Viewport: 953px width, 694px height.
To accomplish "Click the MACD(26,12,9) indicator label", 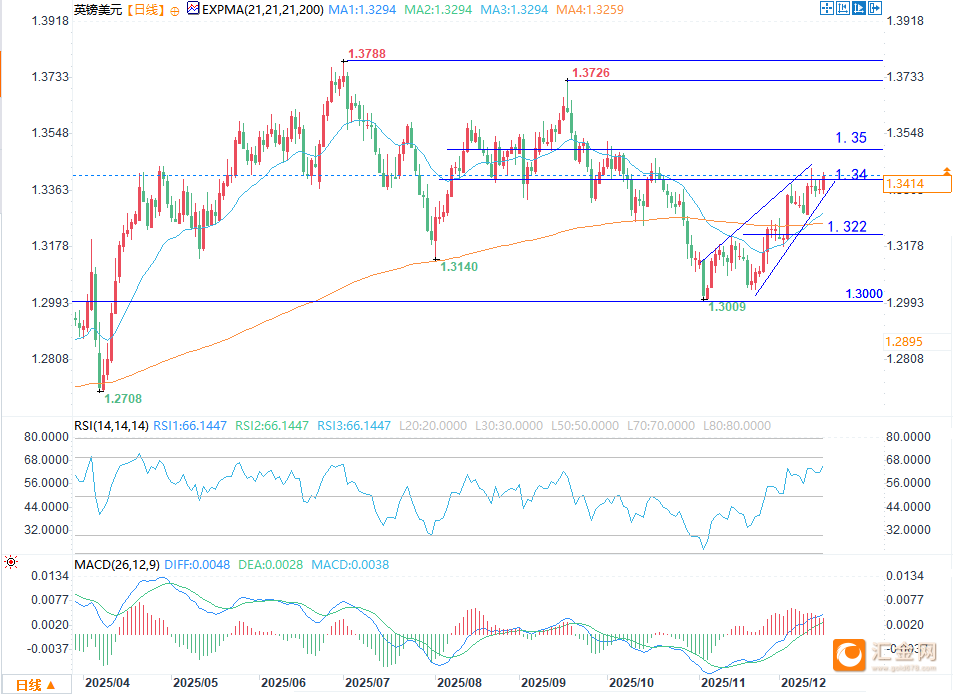I will 117,565.
